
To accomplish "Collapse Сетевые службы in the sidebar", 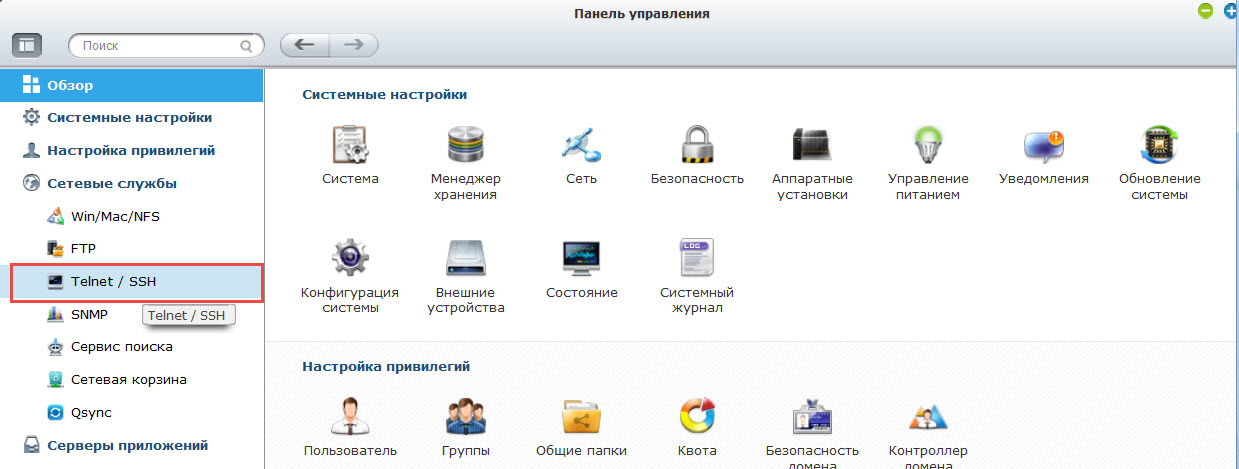I will [132, 183].
